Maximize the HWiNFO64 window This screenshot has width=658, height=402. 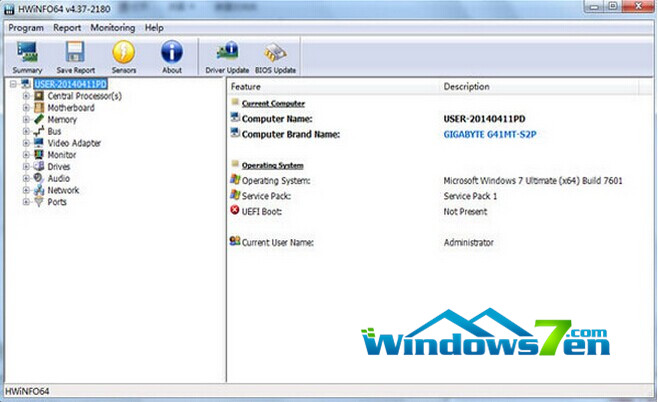613,6
